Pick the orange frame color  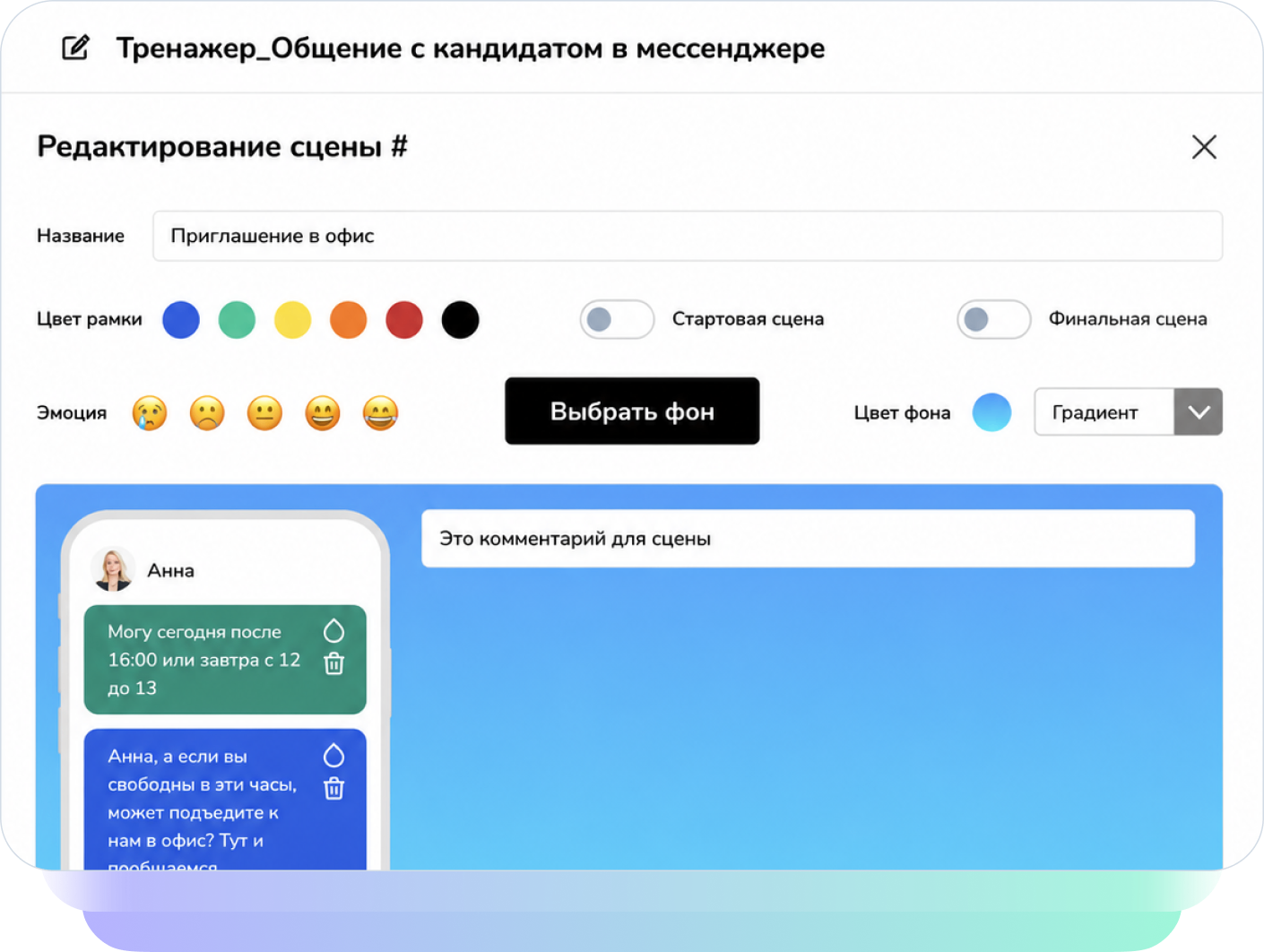(x=349, y=320)
